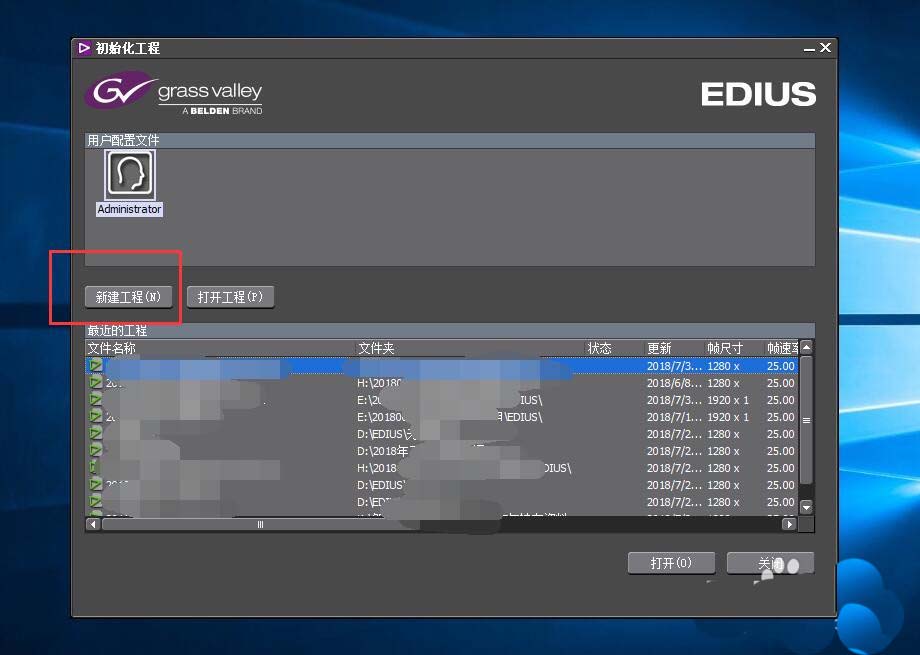Create a project with 新建工程(N)
Image resolution: width=920 pixels, height=655 pixels.
pos(128,297)
